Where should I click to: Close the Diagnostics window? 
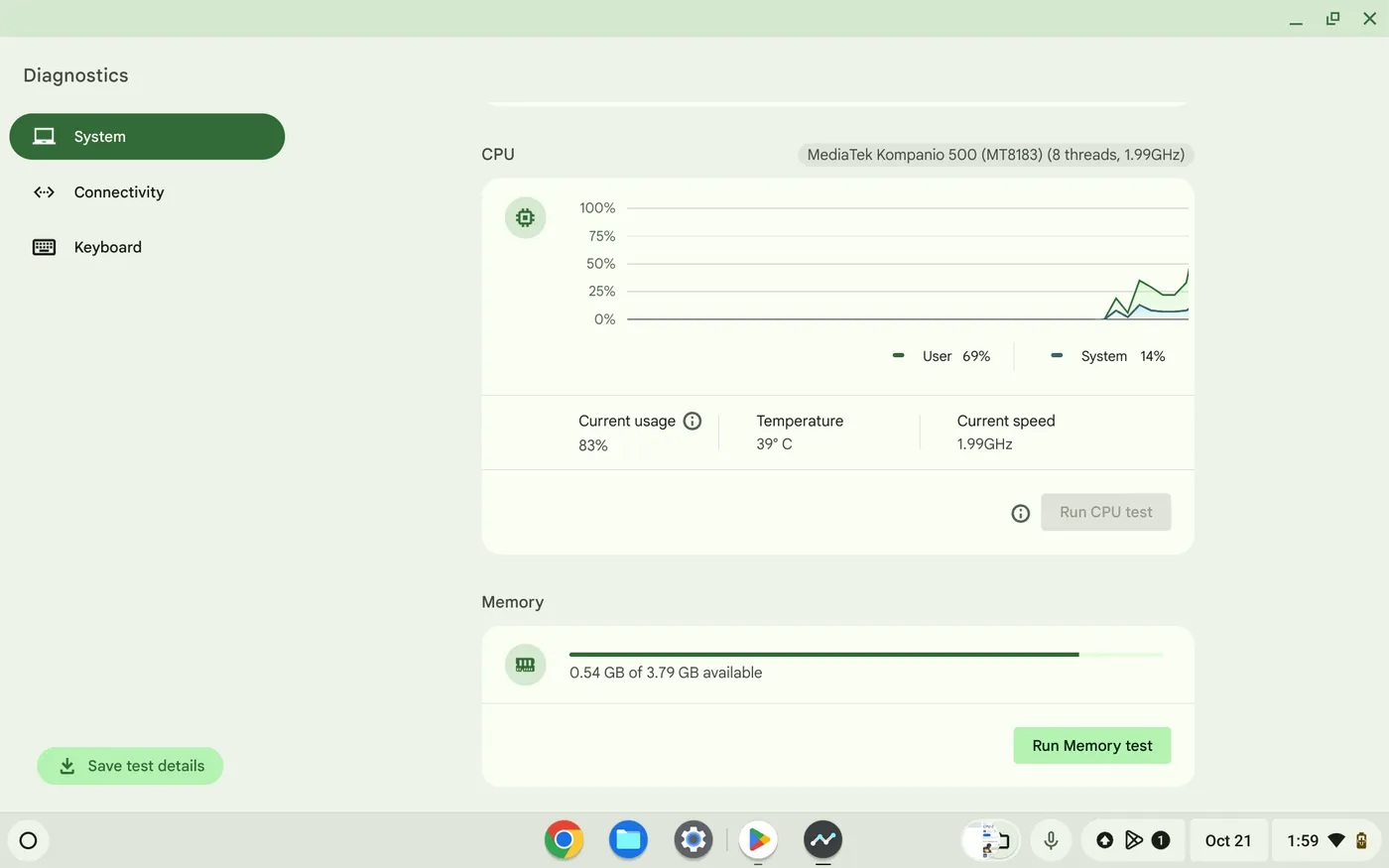(x=1369, y=19)
